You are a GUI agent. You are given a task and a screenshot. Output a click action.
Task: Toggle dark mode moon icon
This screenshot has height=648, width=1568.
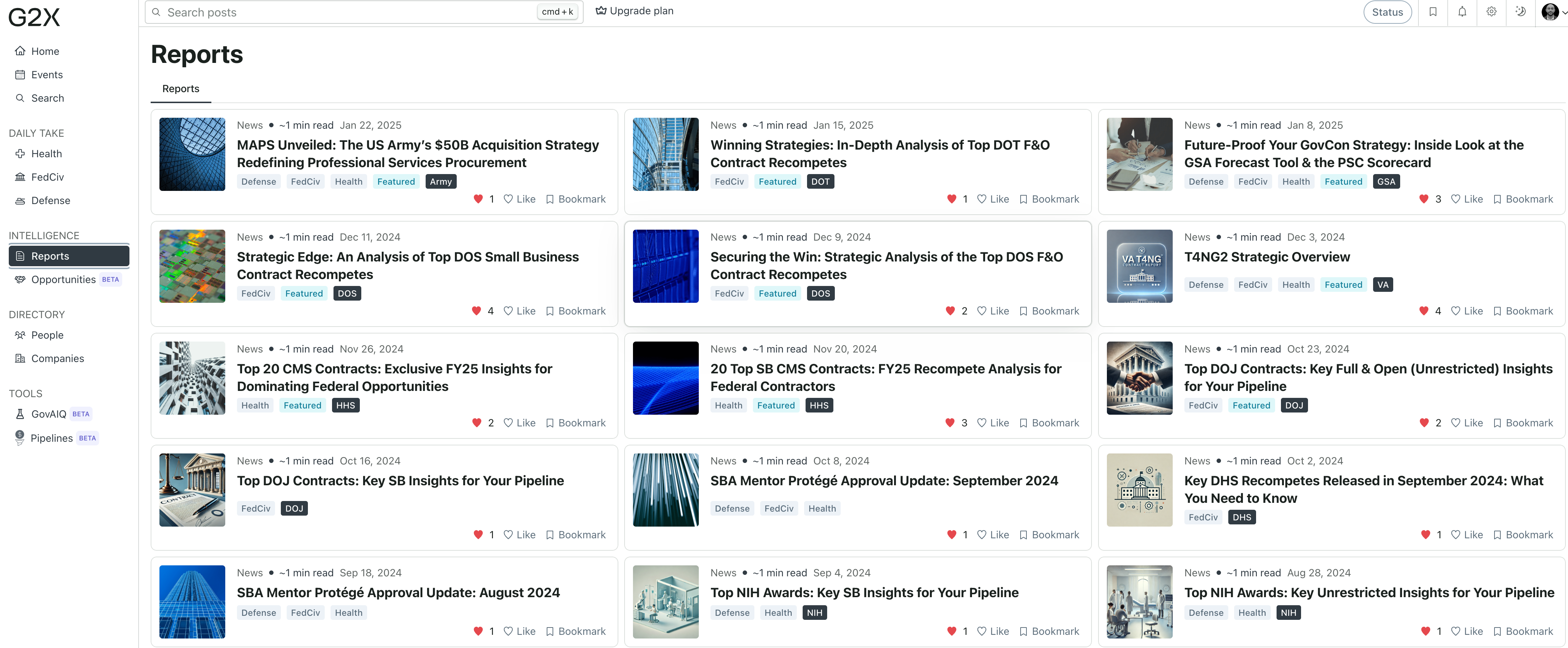[x=1520, y=12]
